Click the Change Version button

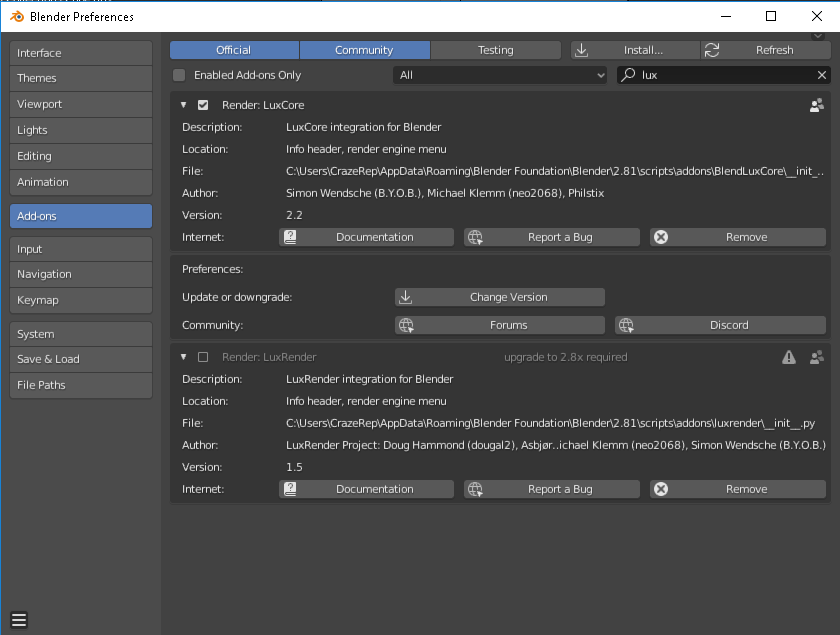coord(500,297)
